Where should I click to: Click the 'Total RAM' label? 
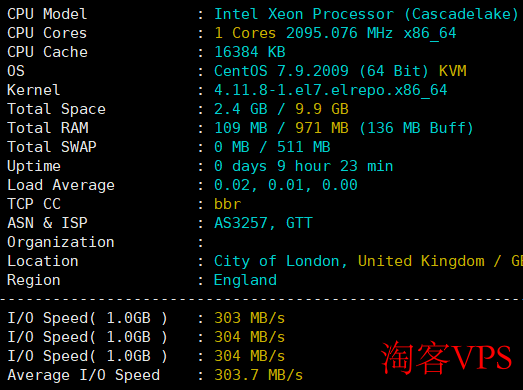(x=48, y=128)
